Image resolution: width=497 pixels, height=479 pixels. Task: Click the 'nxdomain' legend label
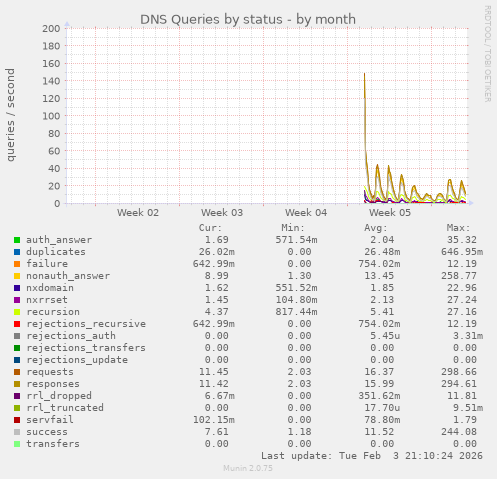[x=50, y=288]
